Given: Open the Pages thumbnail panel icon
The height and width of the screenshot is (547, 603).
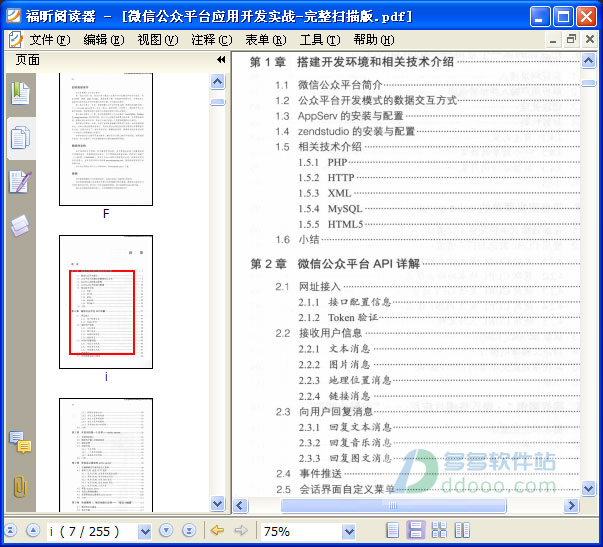Looking at the screenshot, I should tap(20, 138).
